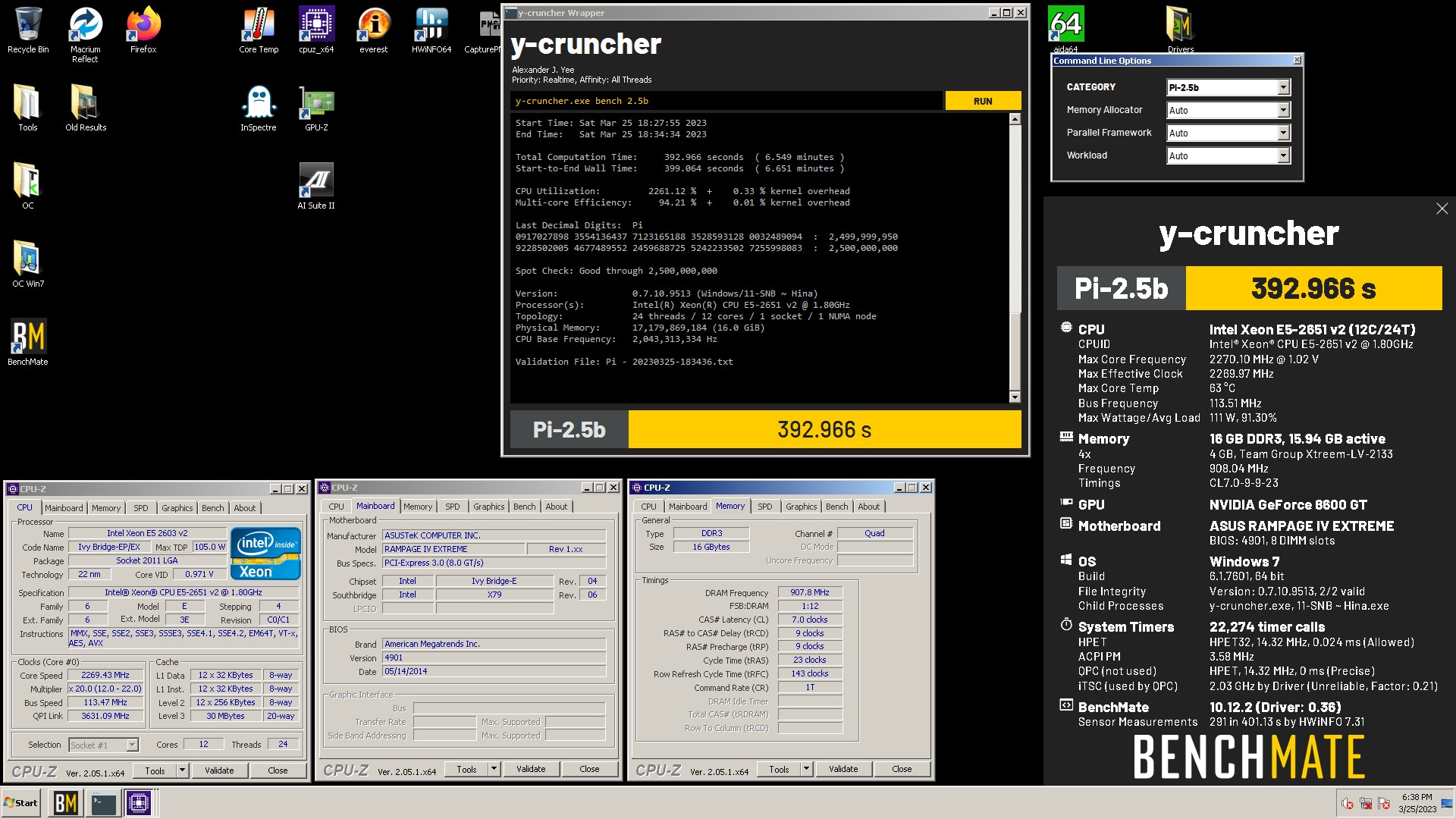Open HWiNFO64 desktop shortcut
This screenshot has width=1456, height=819.
pos(431,30)
